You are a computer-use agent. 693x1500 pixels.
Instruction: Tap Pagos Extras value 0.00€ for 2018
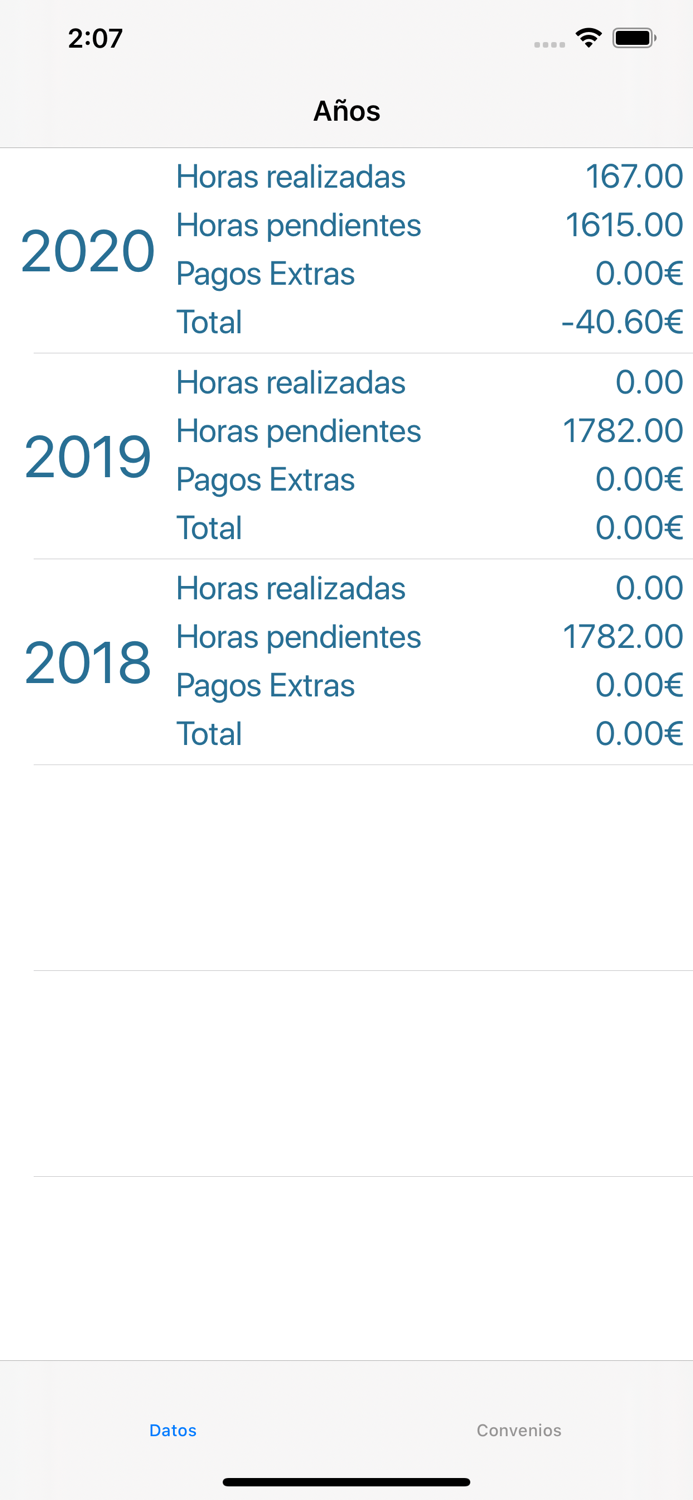point(639,686)
